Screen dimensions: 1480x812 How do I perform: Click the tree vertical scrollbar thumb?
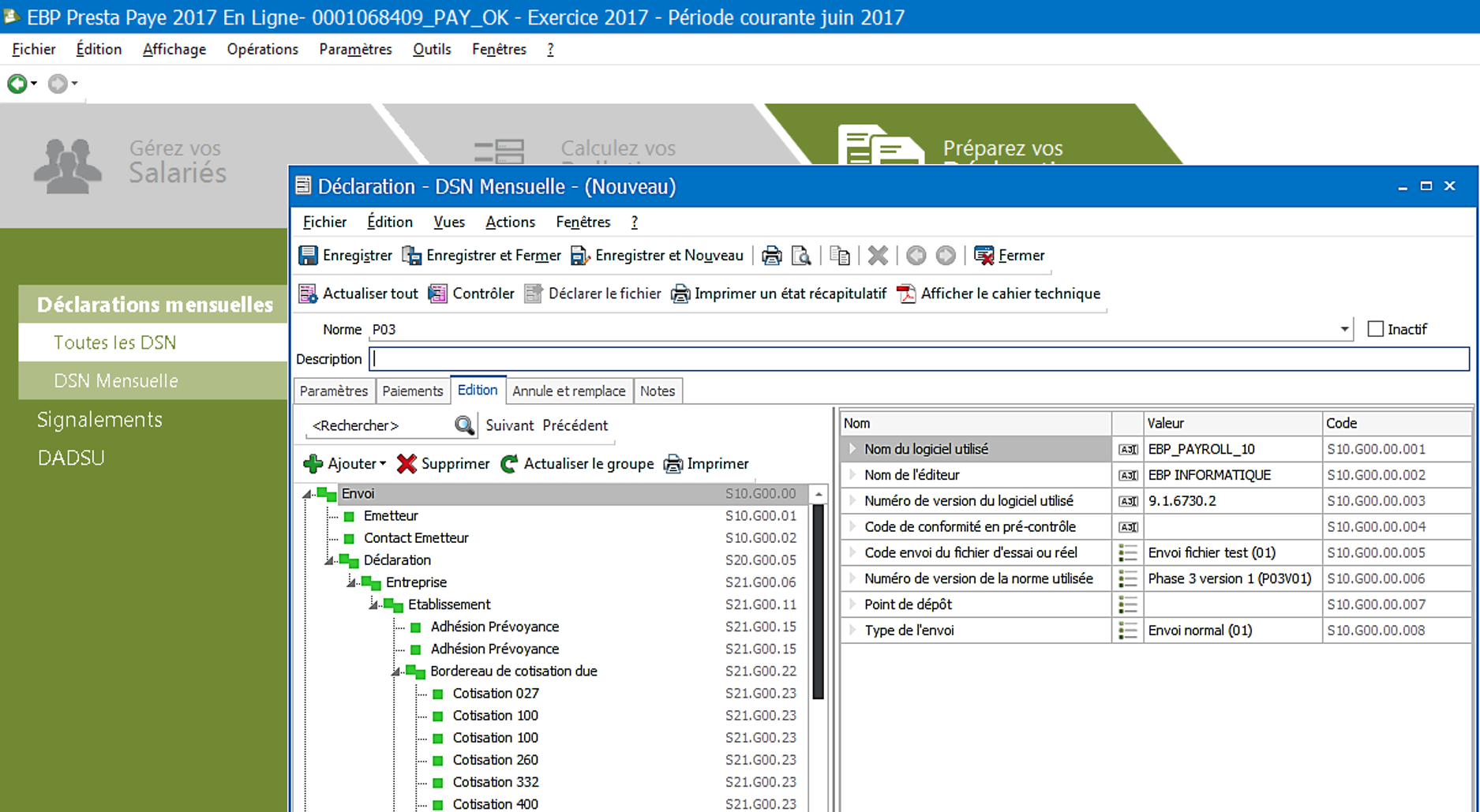pos(819,601)
